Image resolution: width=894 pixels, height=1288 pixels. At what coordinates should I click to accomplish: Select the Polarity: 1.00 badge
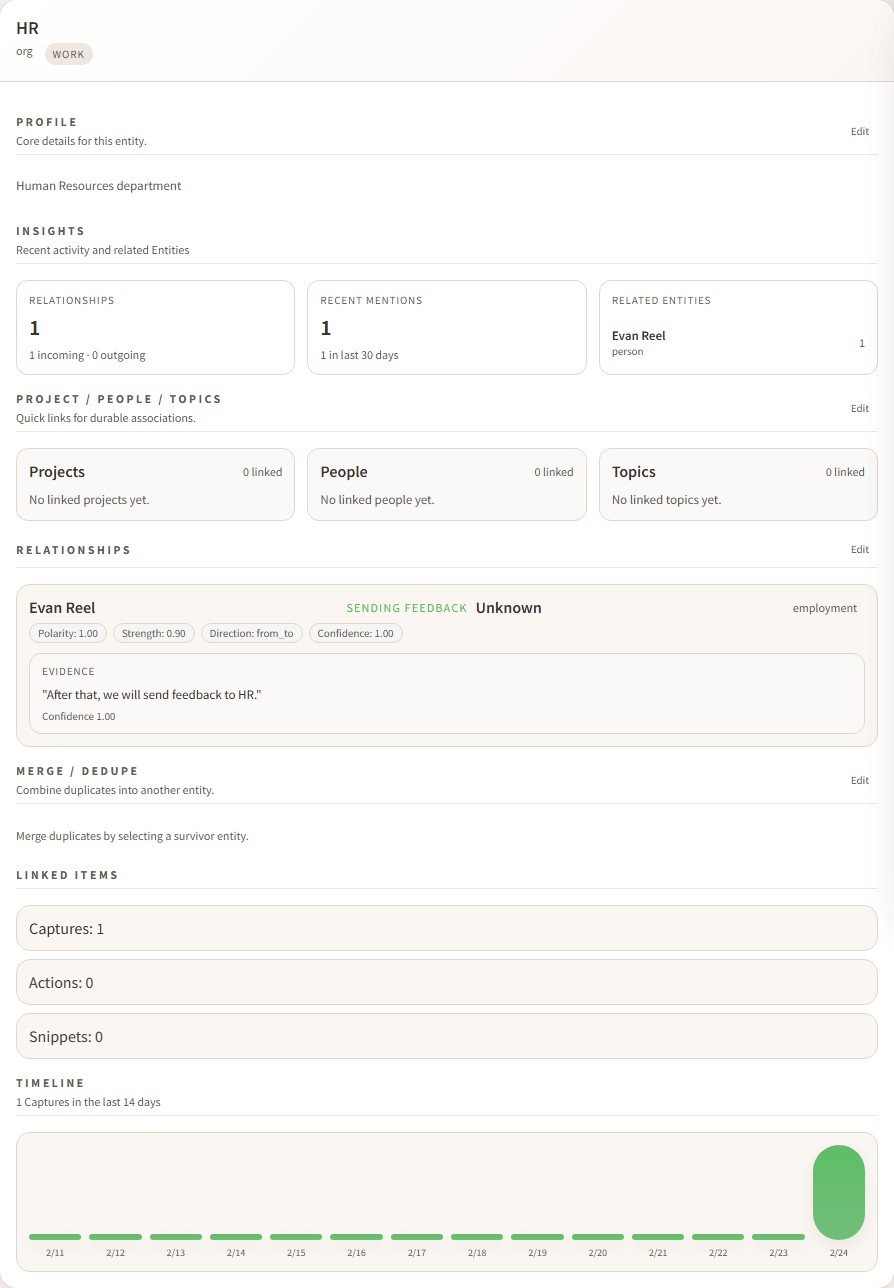[x=67, y=632]
